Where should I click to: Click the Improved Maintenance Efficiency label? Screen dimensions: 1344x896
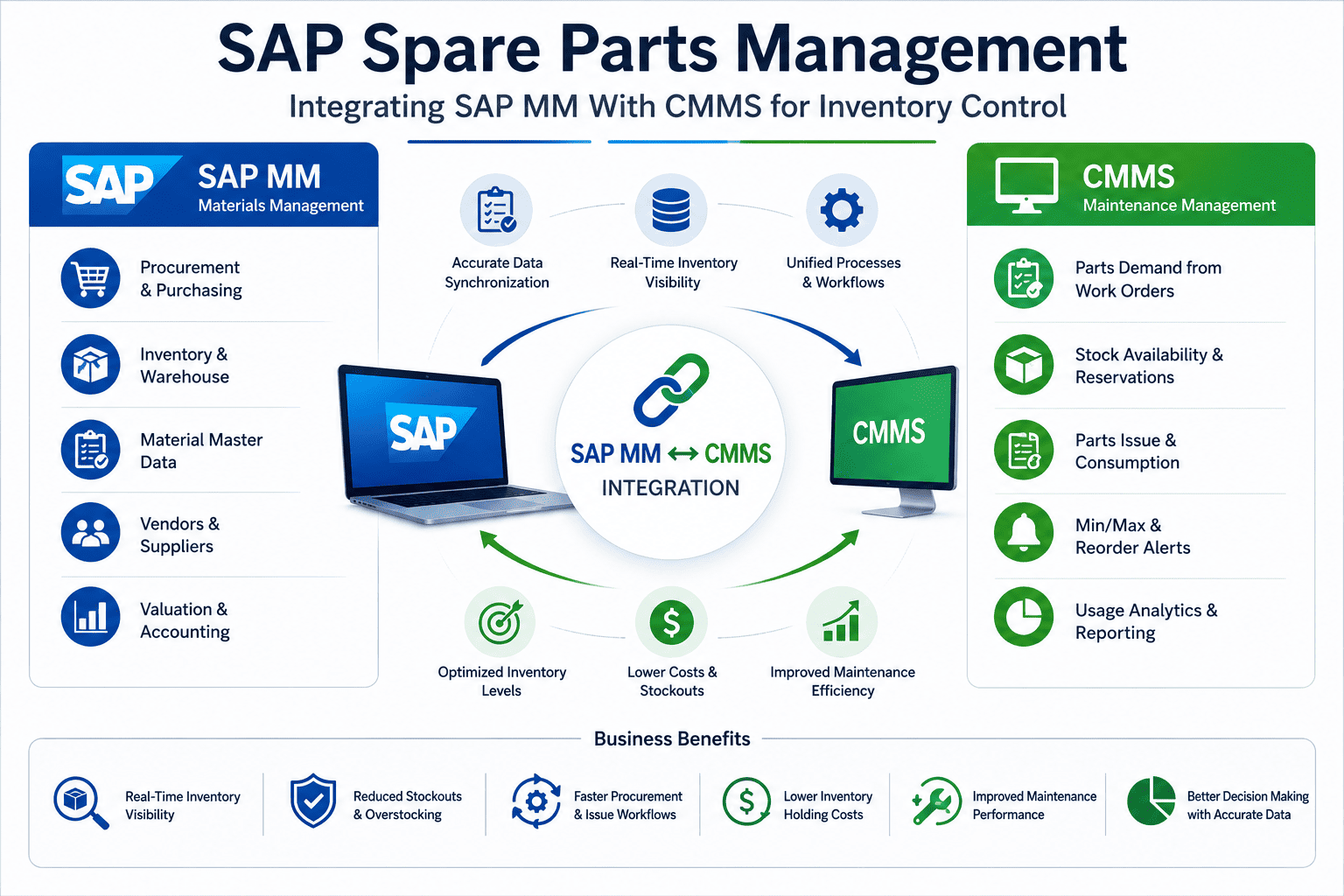point(843,681)
